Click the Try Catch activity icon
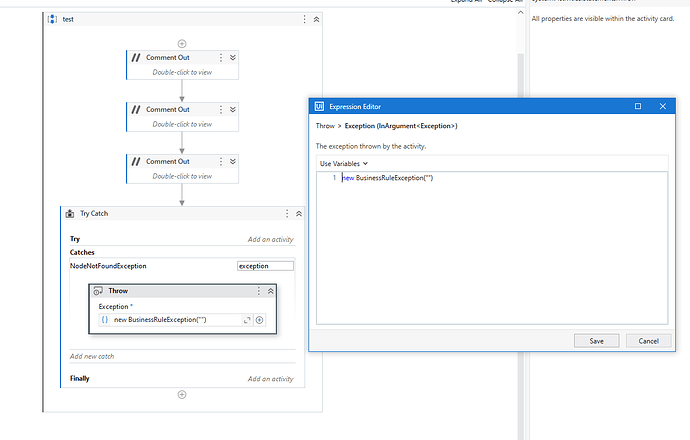690x440 pixels. tap(70, 213)
